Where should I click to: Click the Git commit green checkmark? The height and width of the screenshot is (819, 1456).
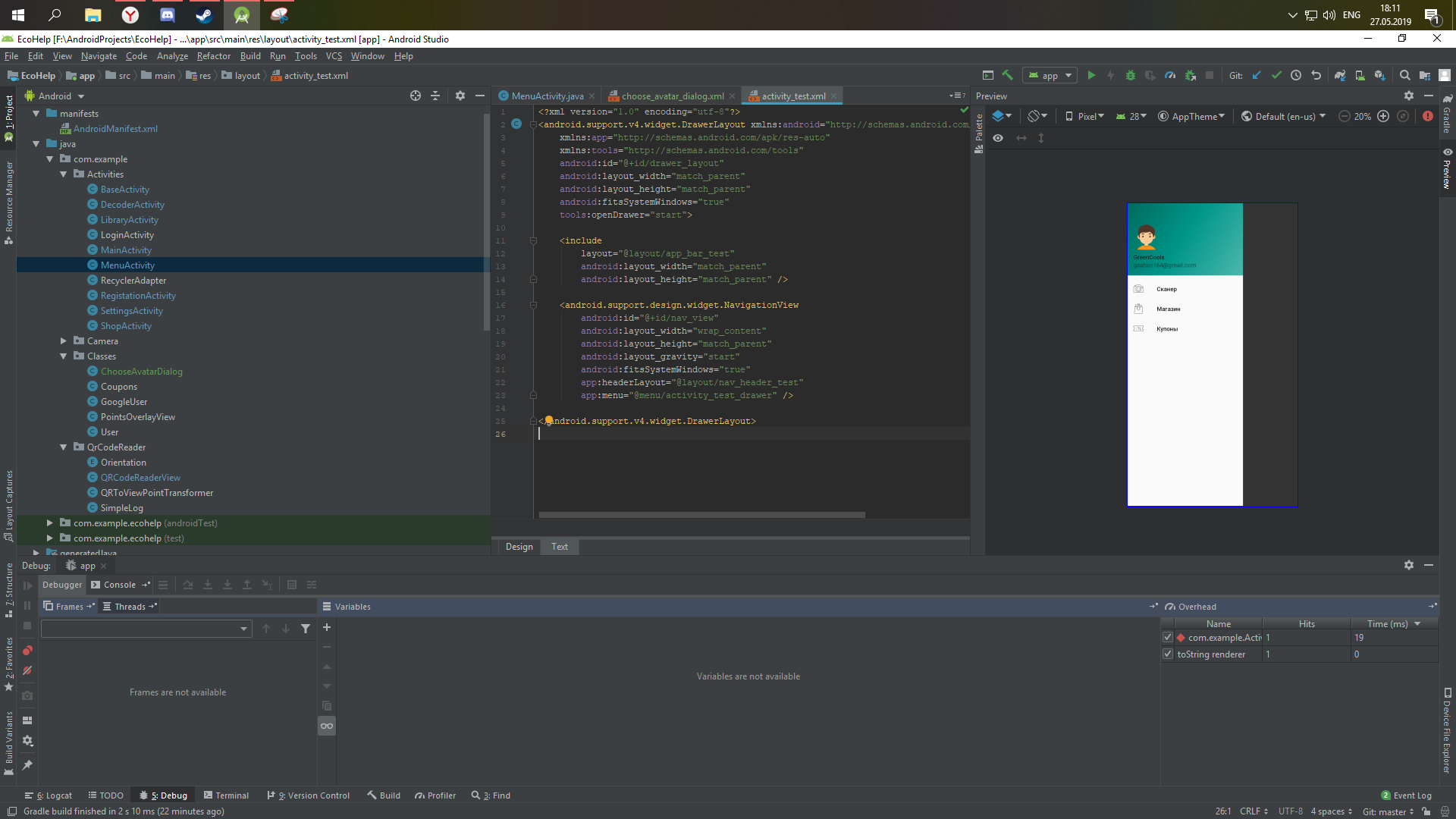1276,75
